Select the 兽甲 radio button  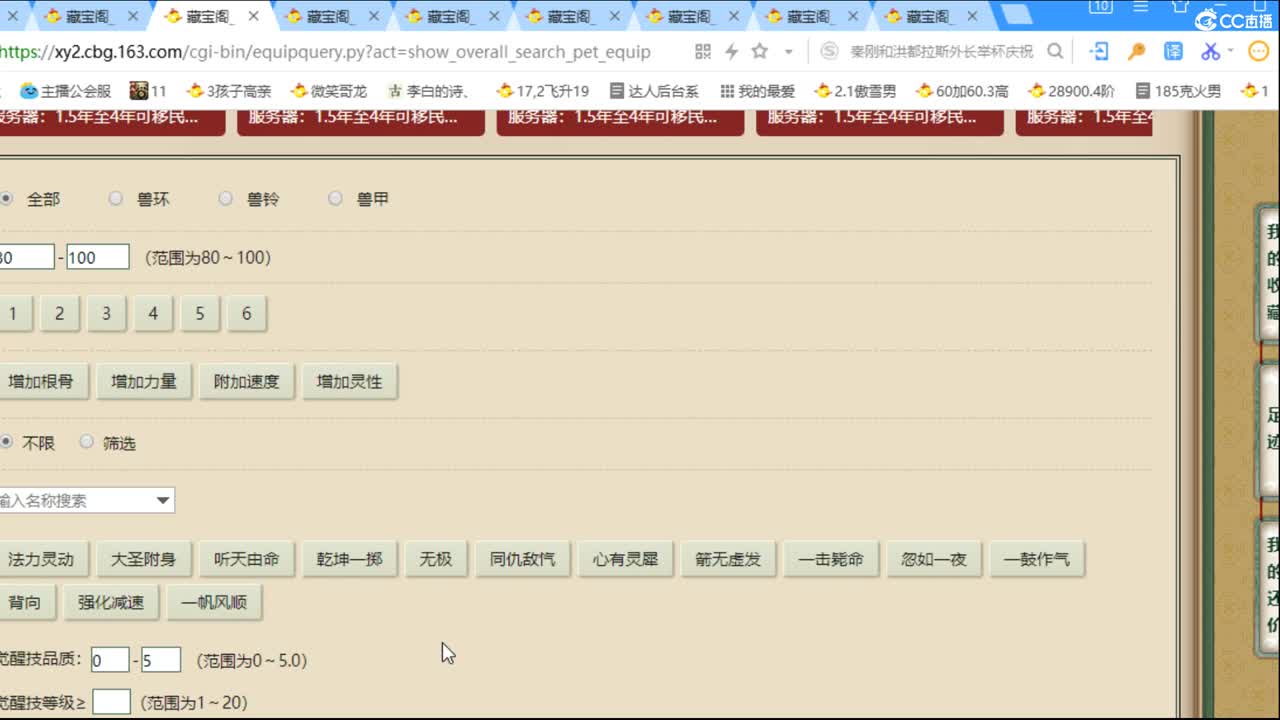tap(336, 198)
